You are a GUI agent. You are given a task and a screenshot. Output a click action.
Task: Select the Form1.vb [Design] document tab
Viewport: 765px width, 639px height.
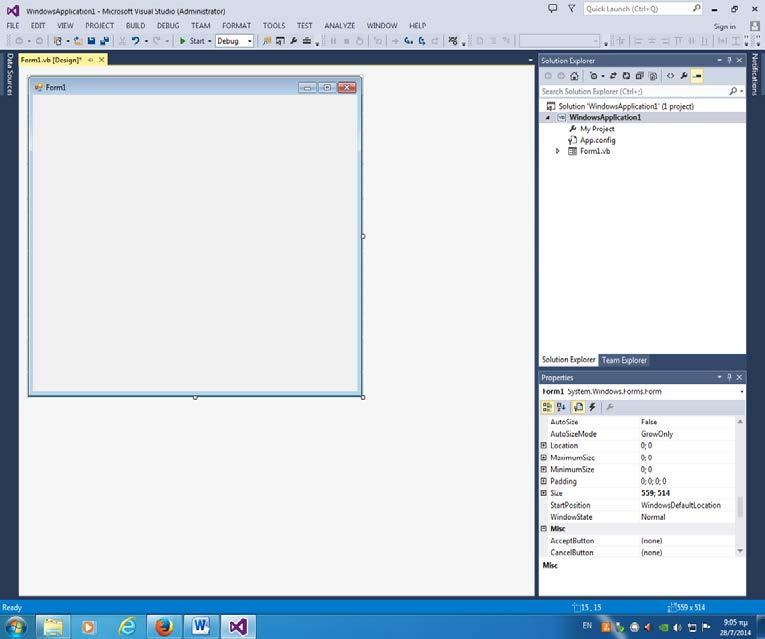pos(51,60)
